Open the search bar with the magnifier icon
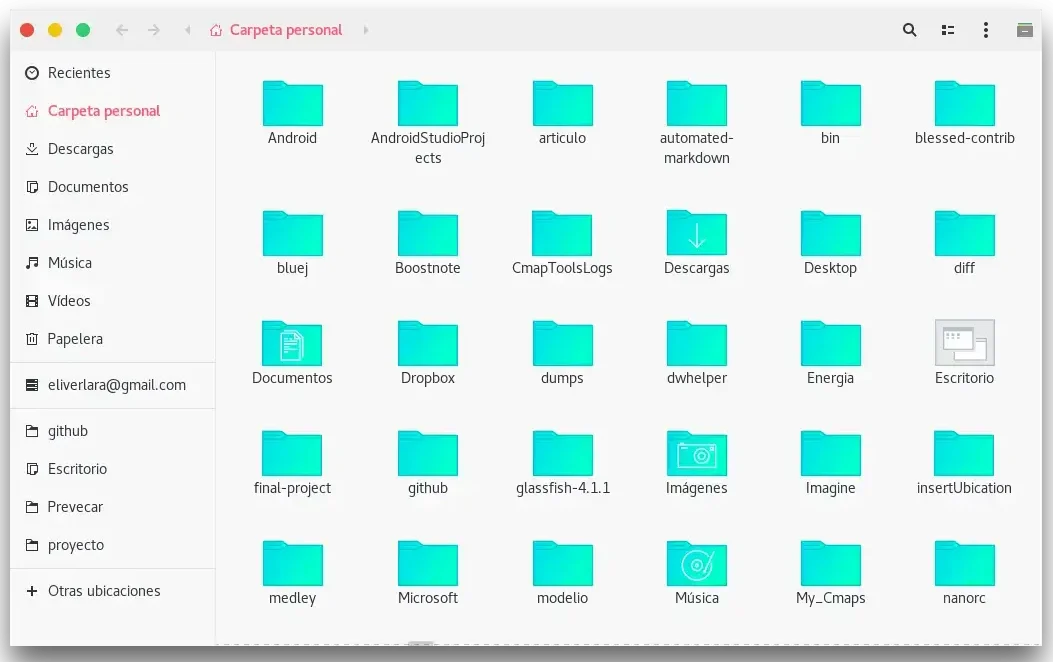1053x662 pixels. click(909, 30)
